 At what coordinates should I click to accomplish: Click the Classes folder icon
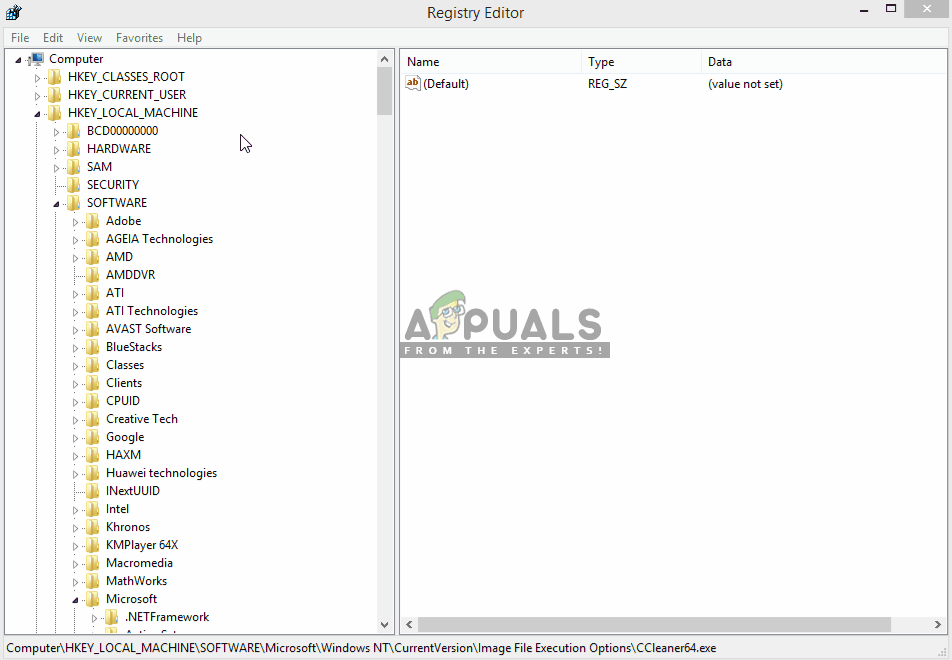[x=92, y=365]
